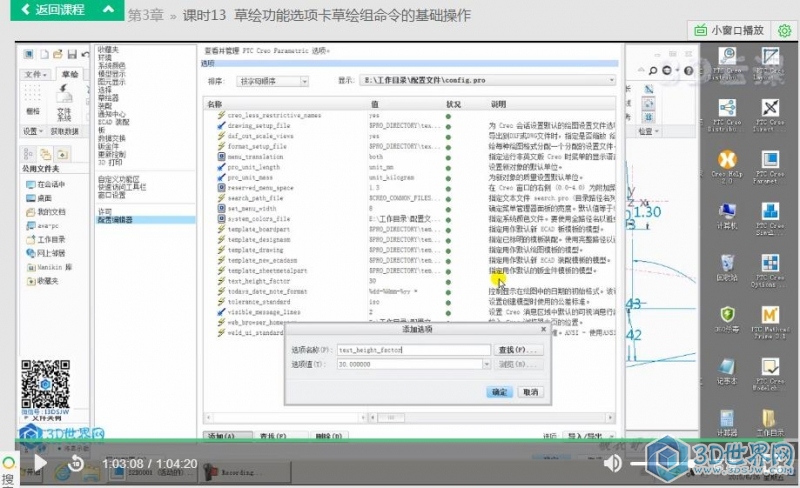Click the model tree tab icon
Viewport: 800px width, 488px height.
[x=28, y=154]
